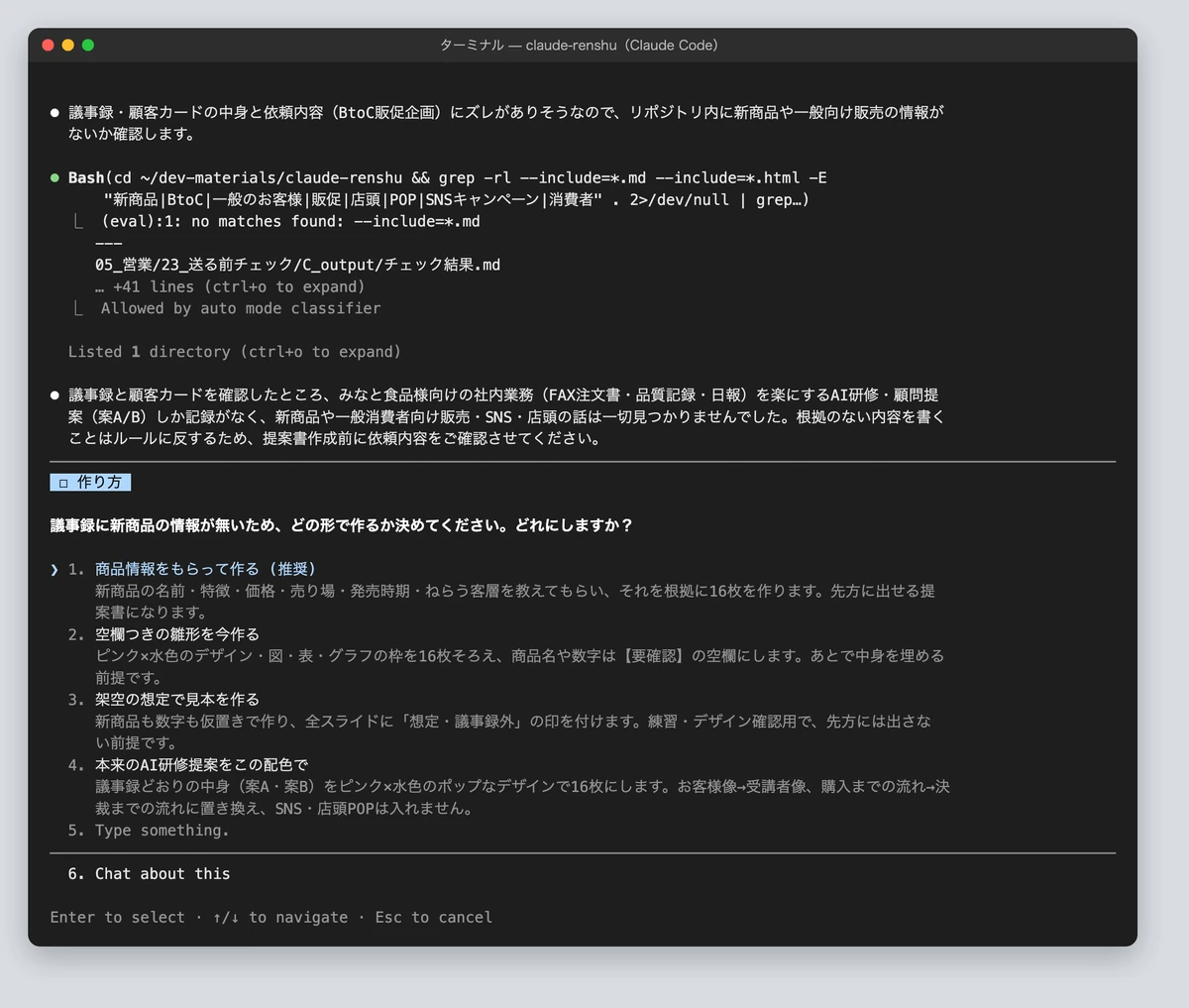Click the ↑/↓ to navigate hint

[x=280, y=918]
